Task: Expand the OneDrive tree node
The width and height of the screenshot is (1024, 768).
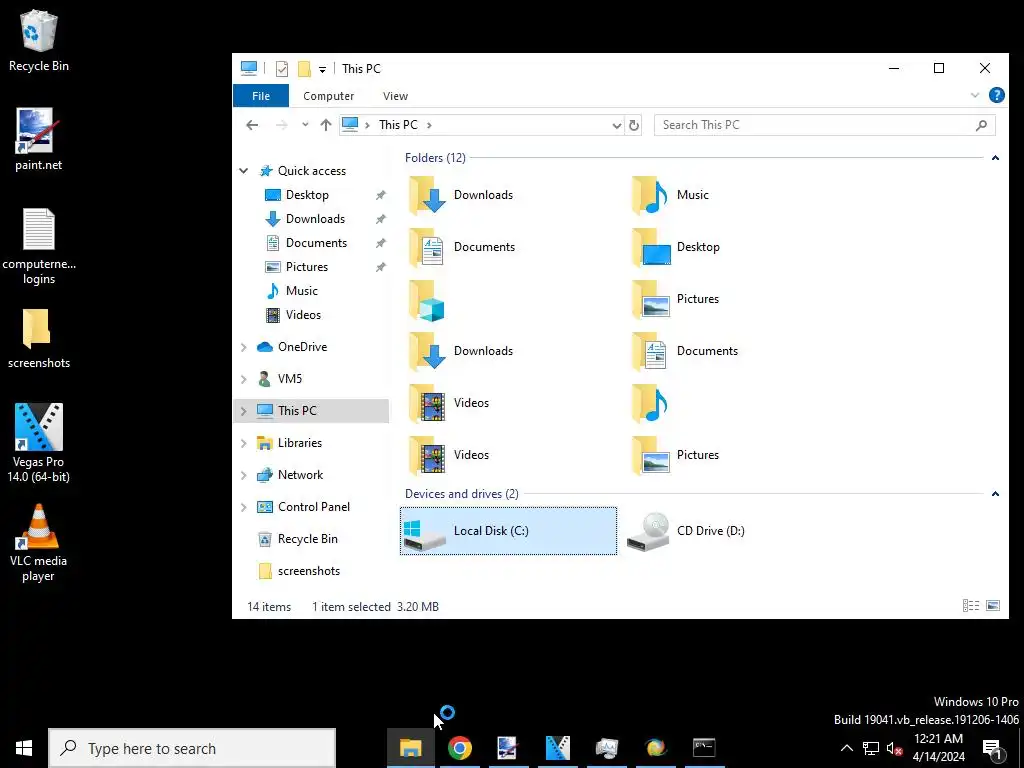Action: click(244, 347)
